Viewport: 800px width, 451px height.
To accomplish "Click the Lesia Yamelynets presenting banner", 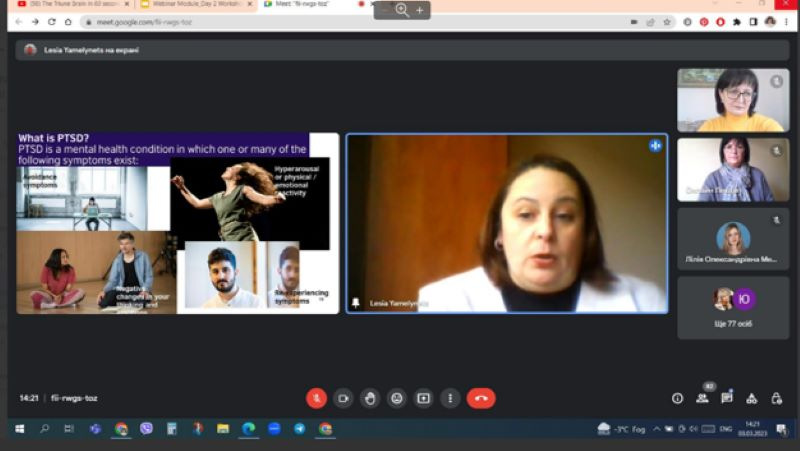I will [x=402, y=50].
